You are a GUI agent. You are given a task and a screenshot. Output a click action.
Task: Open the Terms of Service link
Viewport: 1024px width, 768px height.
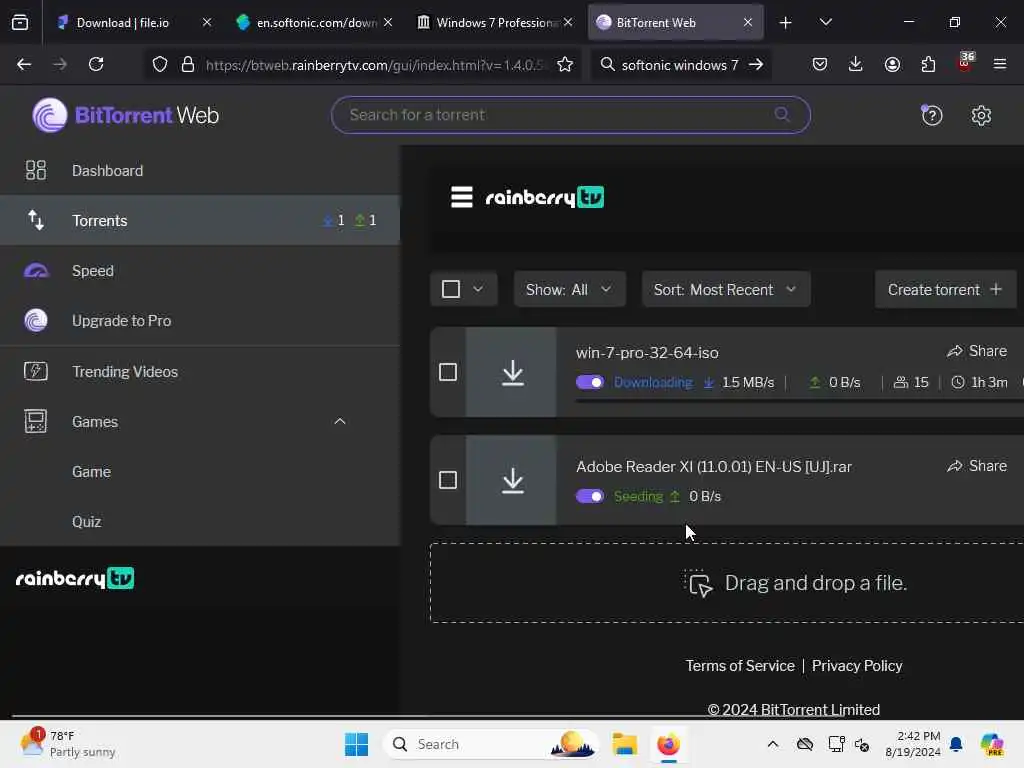pos(740,666)
